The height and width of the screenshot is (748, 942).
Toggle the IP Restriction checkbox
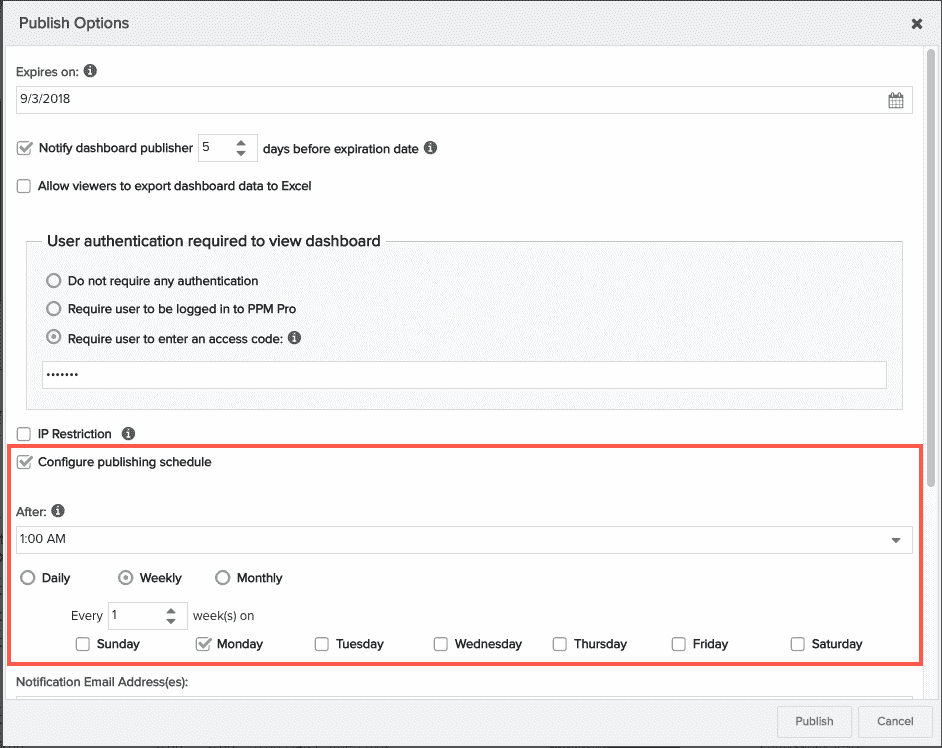click(24, 434)
